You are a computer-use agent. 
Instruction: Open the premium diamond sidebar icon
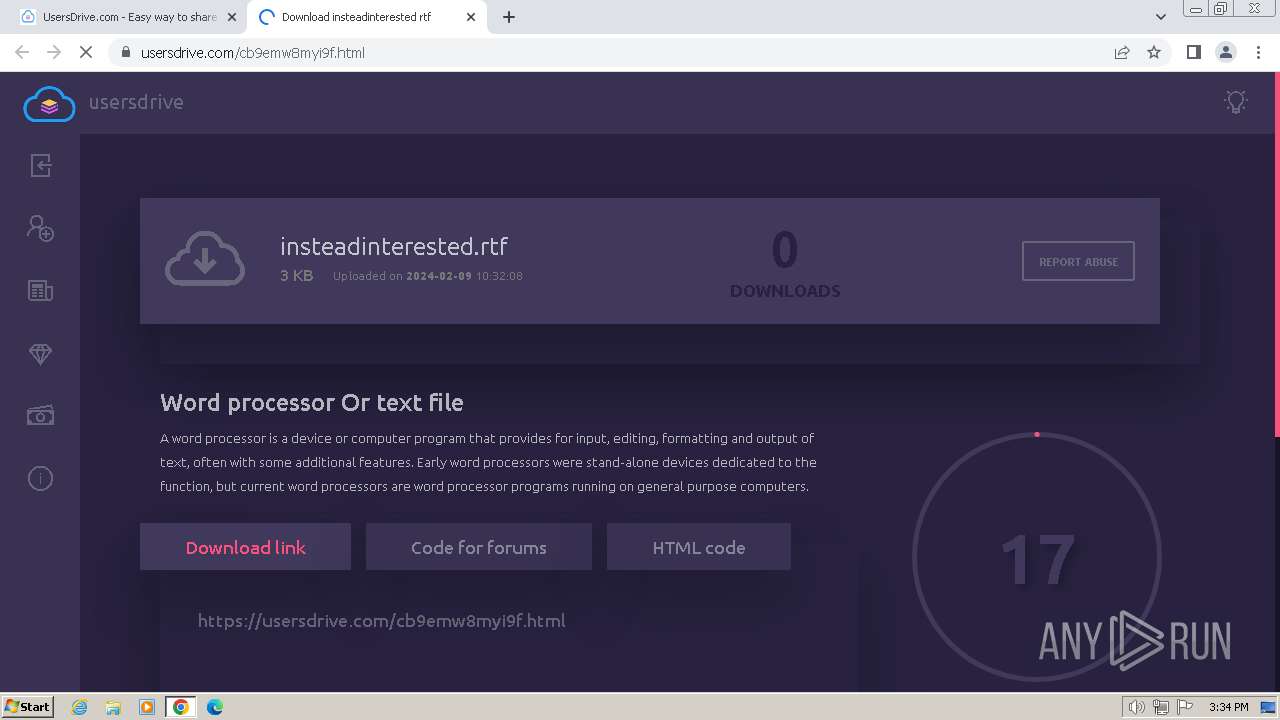click(x=40, y=354)
